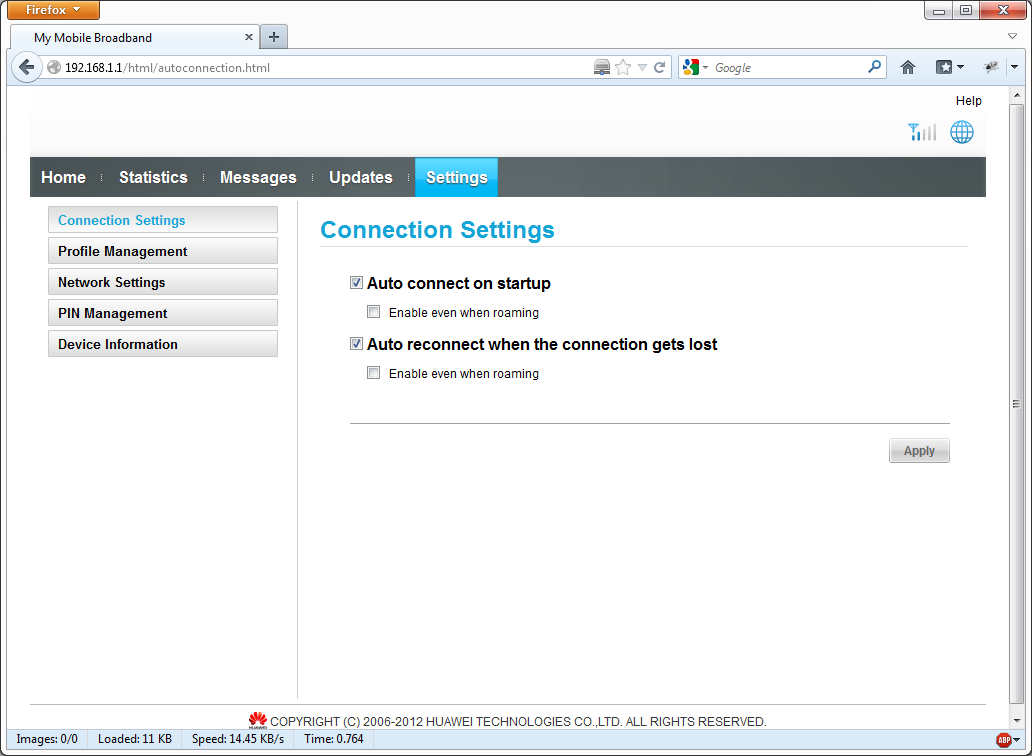Click the signal strength indicator icon

(x=921, y=132)
